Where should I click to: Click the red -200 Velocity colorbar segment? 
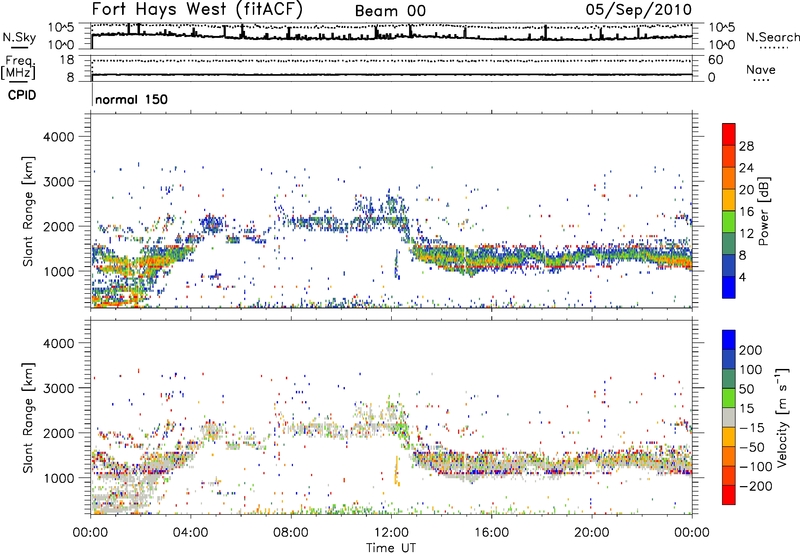point(729,495)
